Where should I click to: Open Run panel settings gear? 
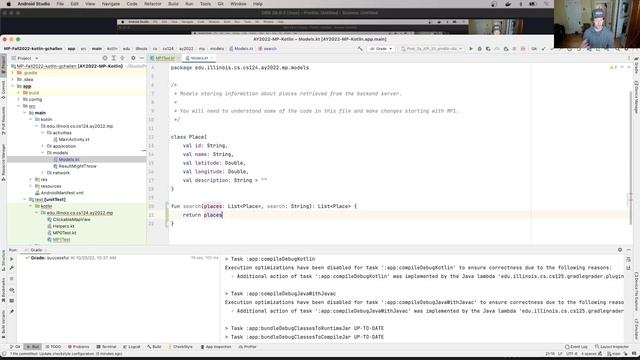coord(620,250)
